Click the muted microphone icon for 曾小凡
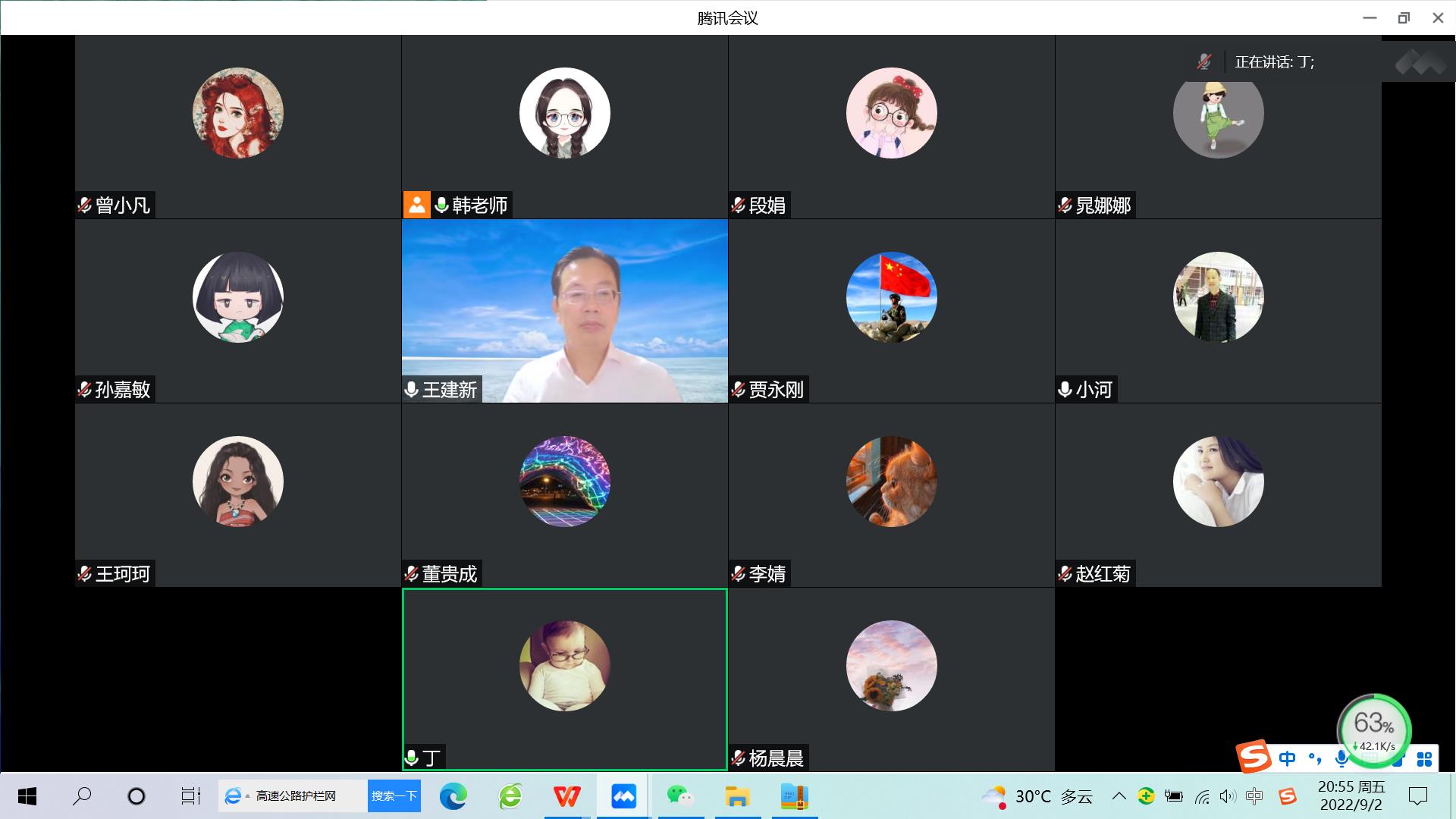Viewport: 1456px width, 819px height. click(84, 206)
